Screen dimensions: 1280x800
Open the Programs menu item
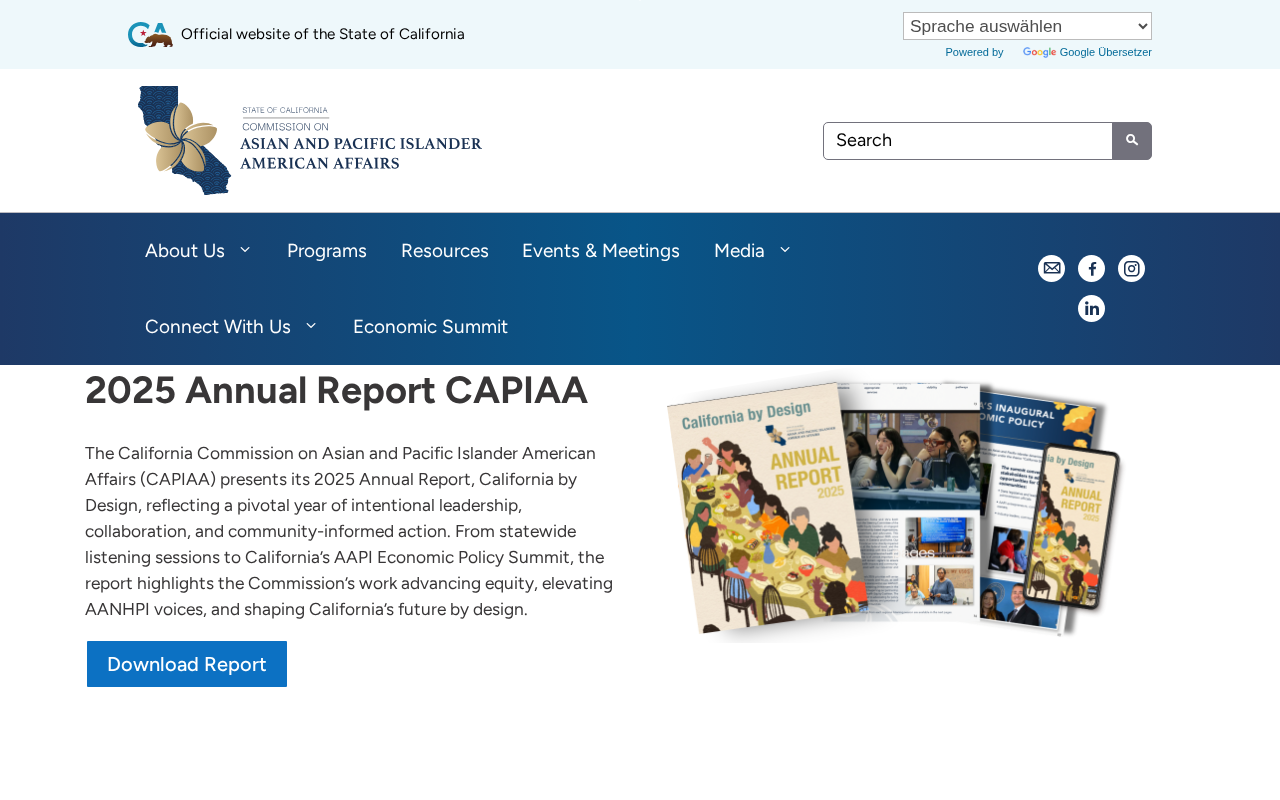(x=327, y=251)
